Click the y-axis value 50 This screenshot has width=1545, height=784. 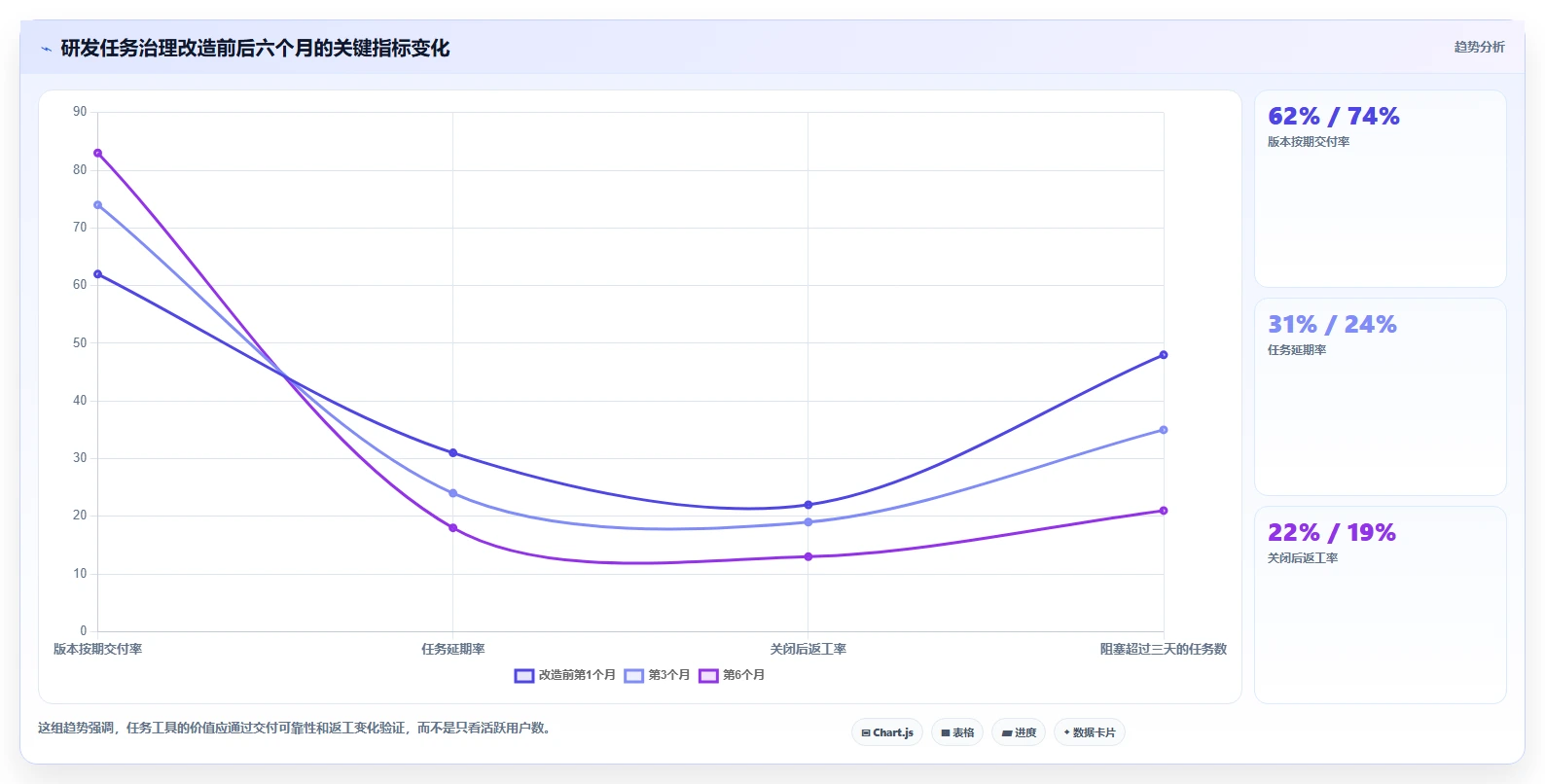click(80, 342)
